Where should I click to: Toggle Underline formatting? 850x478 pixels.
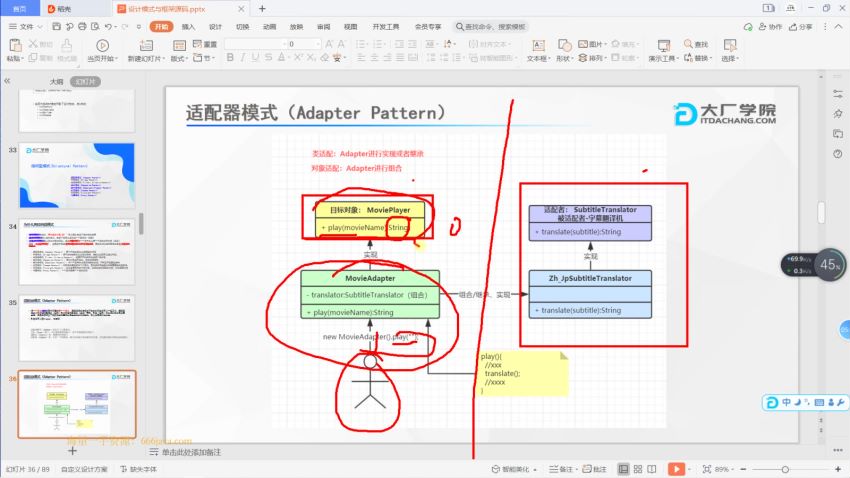(255, 57)
